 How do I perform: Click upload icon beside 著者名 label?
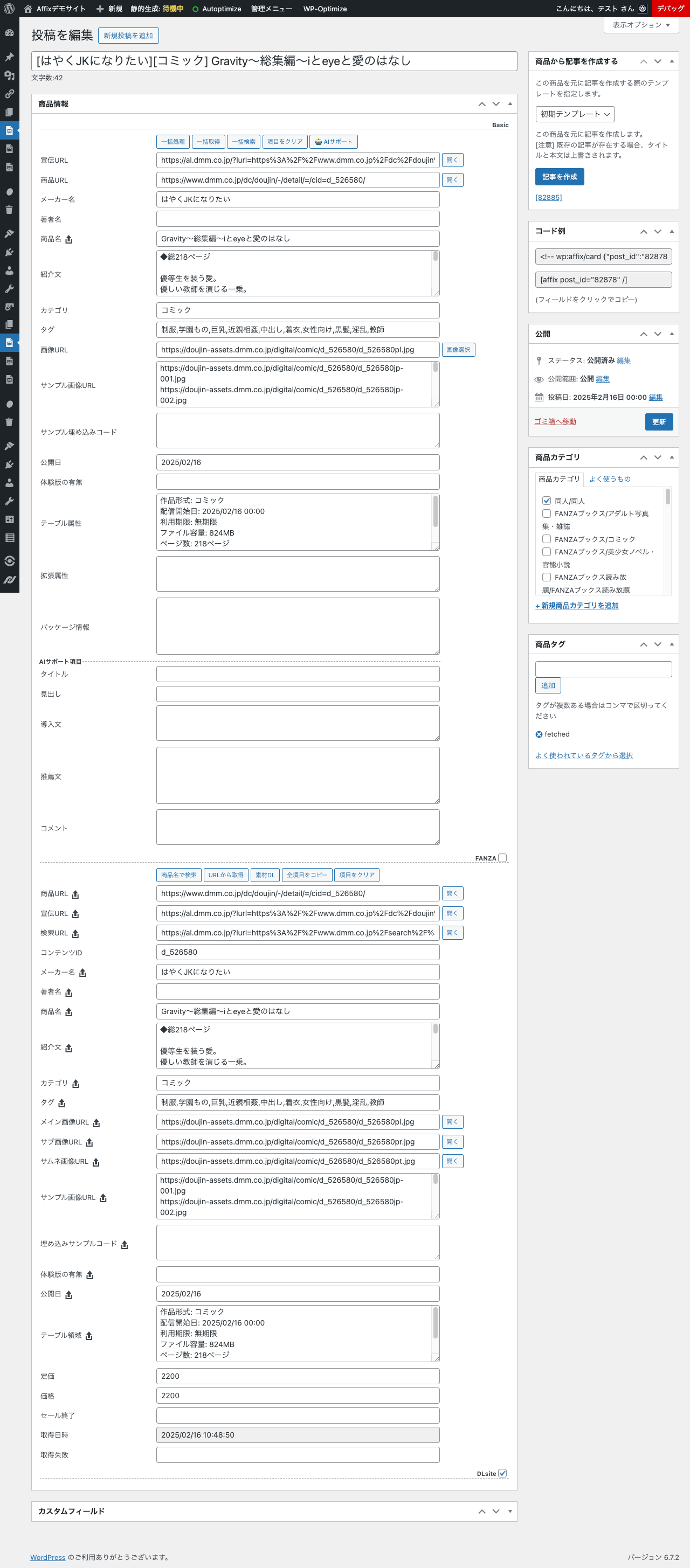point(69,993)
